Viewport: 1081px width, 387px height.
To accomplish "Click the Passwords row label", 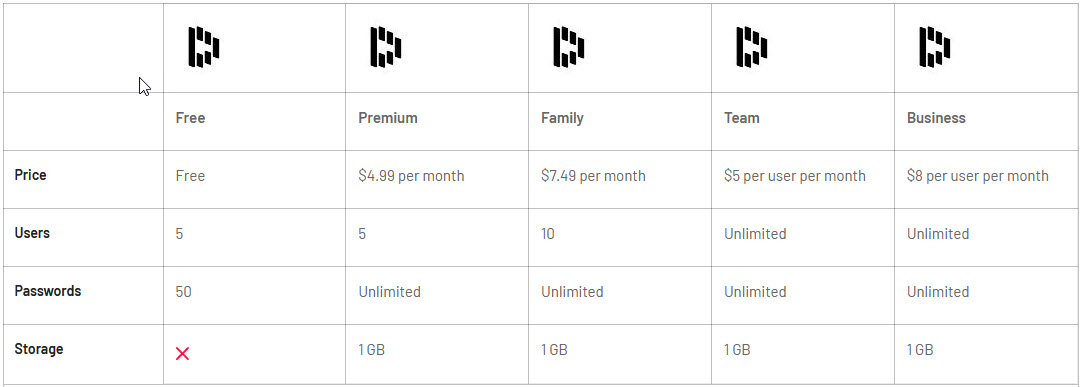I will click(x=48, y=290).
